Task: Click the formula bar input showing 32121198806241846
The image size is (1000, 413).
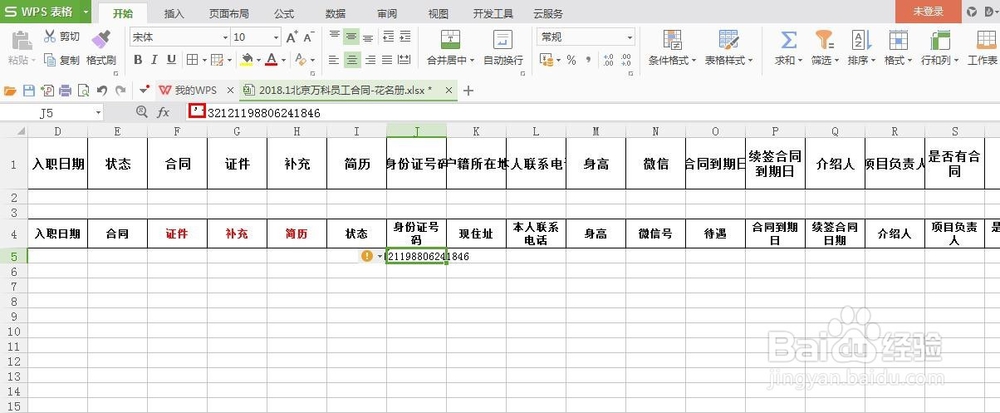Action: pyautogui.click(x=593, y=113)
